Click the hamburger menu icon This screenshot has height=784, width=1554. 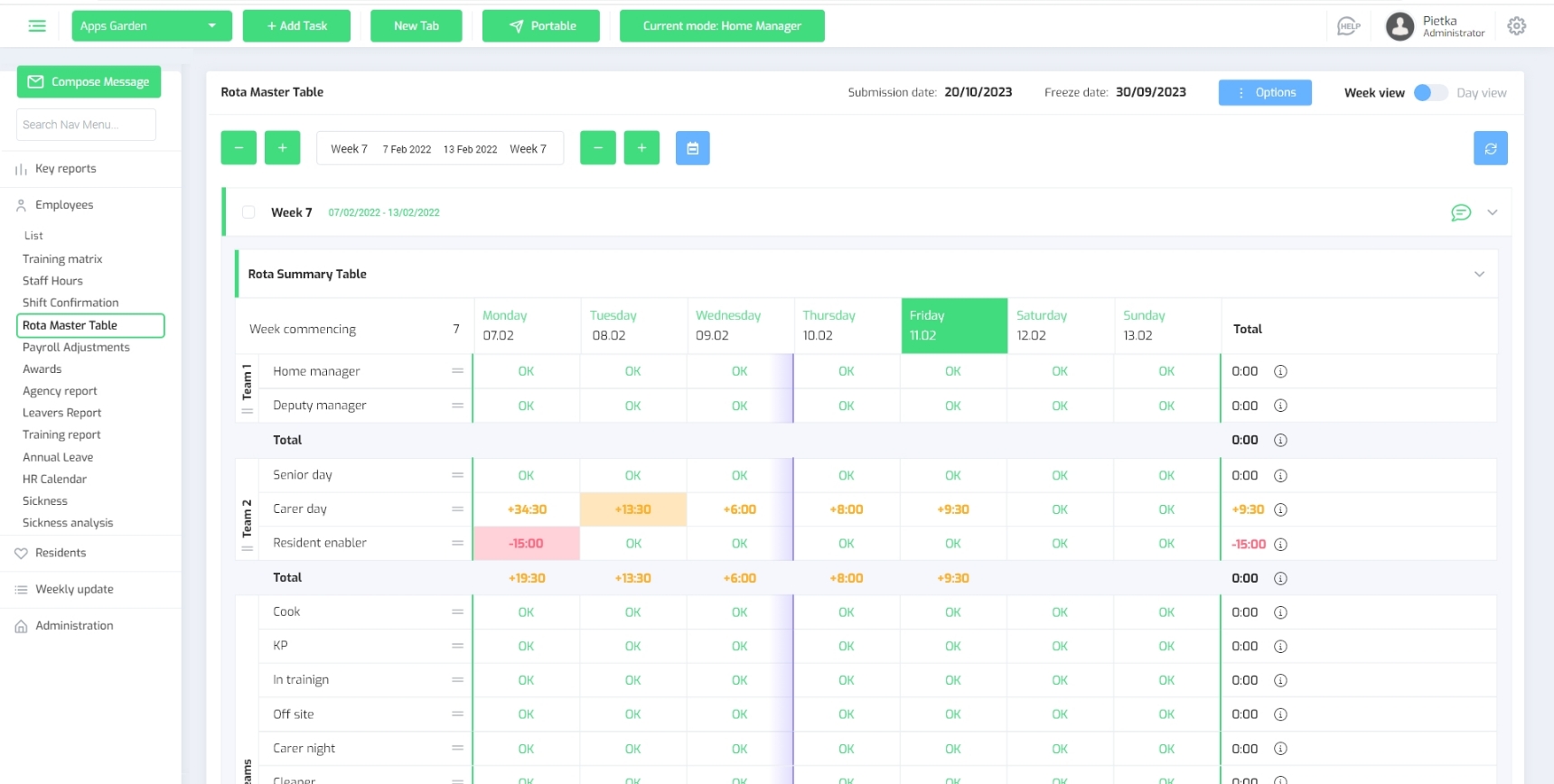(x=37, y=26)
